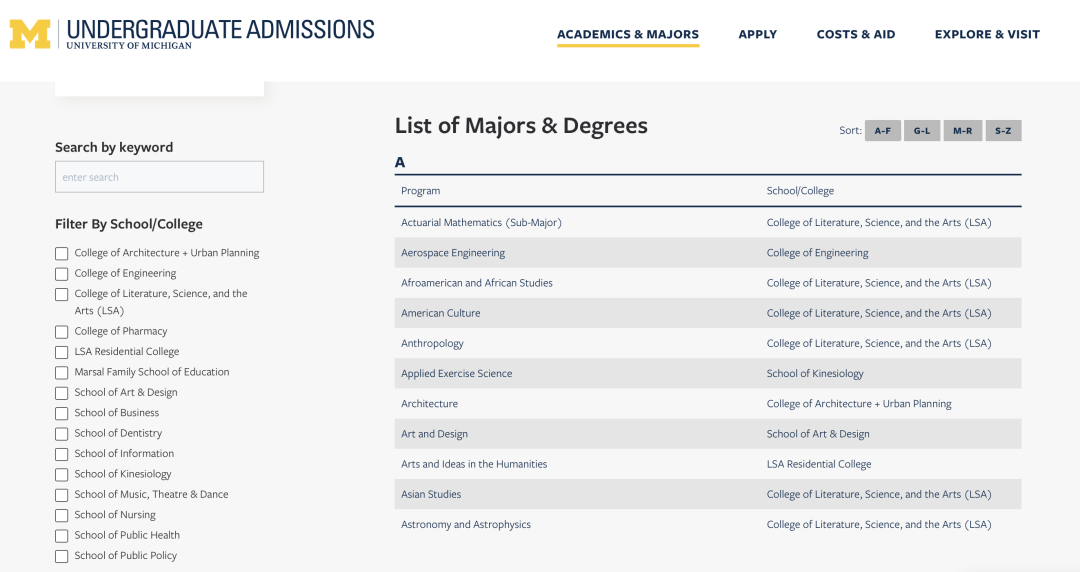1080x572 pixels.
Task: Open the Architecture program link
Action: coord(429,404)
